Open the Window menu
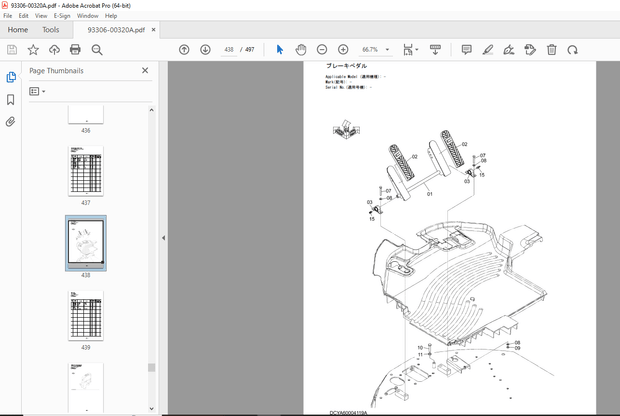 pyautogui.click(x=87, y=16)
